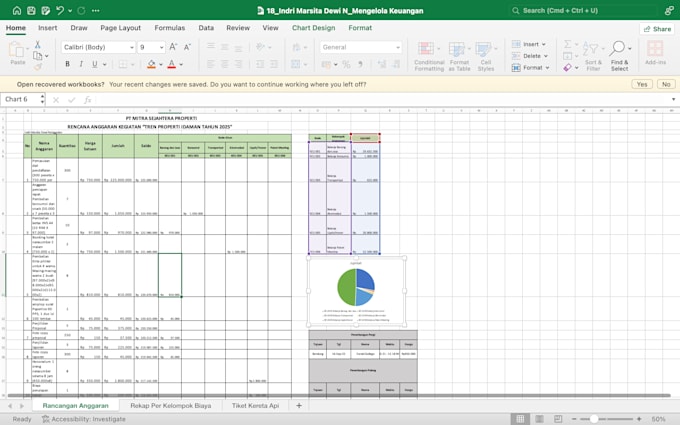Click the Insert Function fx icon
Image resolution: width=680 pixels, height=425 pixels.
(x=87, y=100)
